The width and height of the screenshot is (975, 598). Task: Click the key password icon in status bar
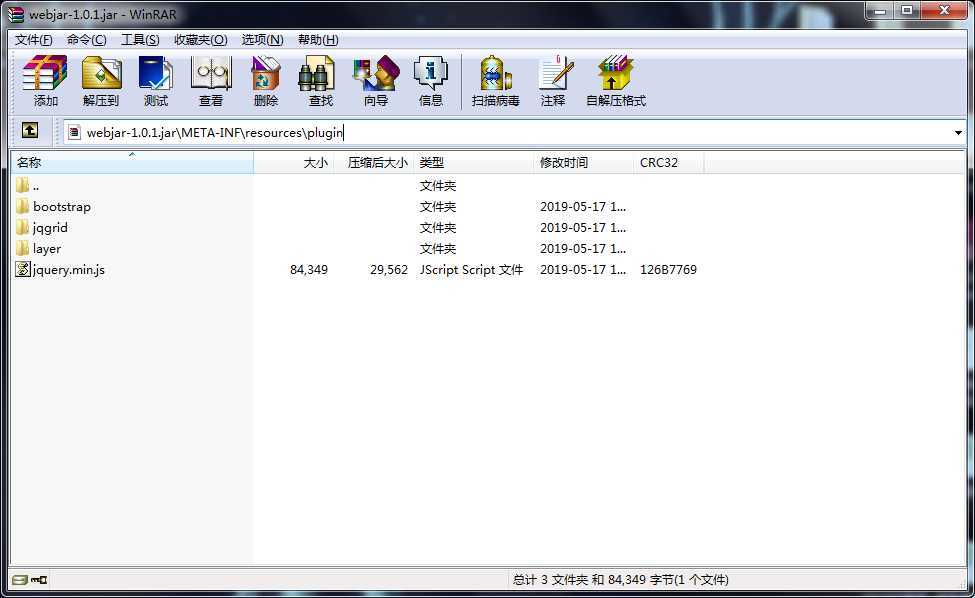[x=39, y=580]
